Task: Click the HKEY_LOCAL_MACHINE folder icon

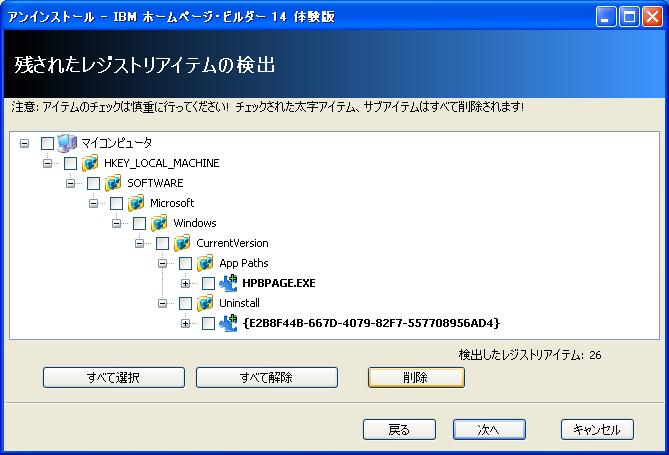Action: [x=90, y=163]
